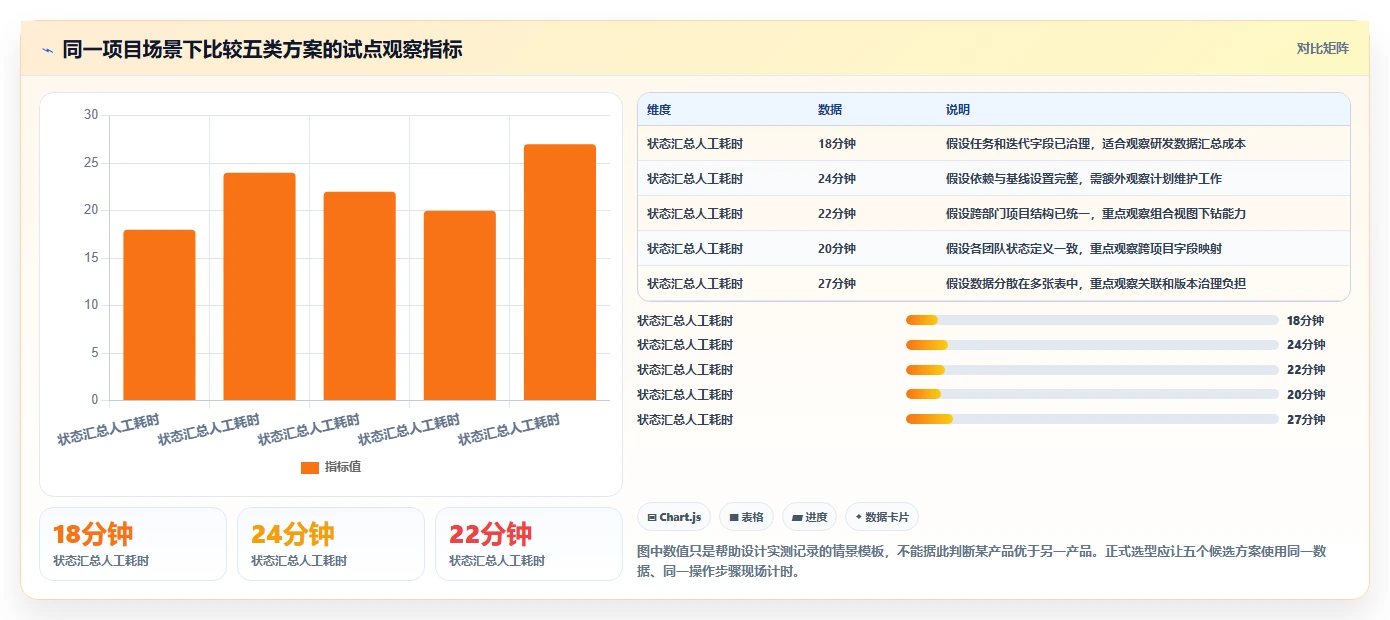
Task: Open the yellow 24分钟 data card
Action: coord(331,544)
